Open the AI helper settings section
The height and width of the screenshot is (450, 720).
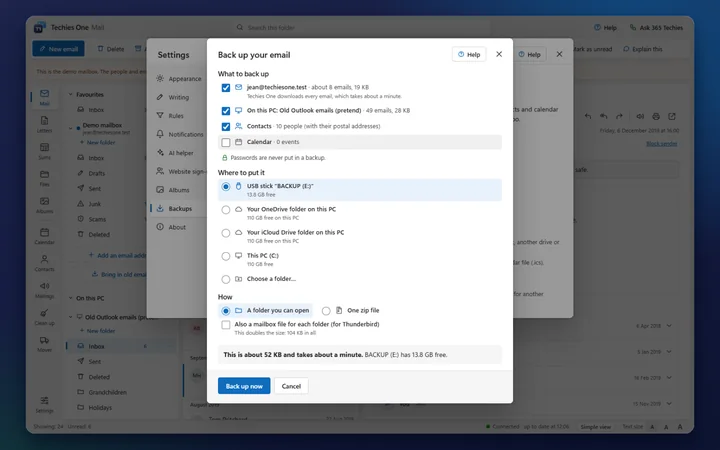pyautogui.click(x=180, y=153)
